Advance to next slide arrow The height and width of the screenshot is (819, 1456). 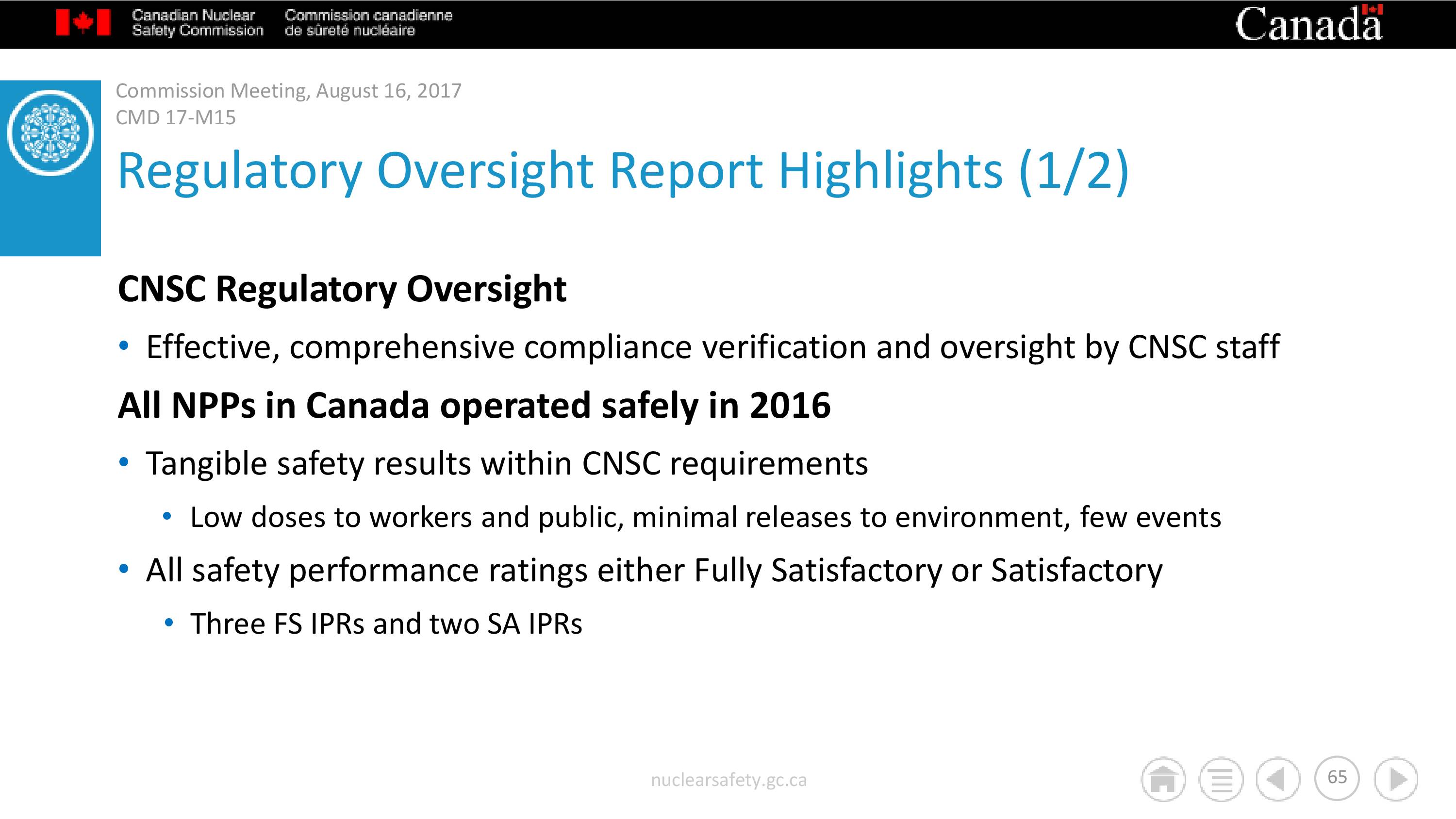pos(1395,779)
